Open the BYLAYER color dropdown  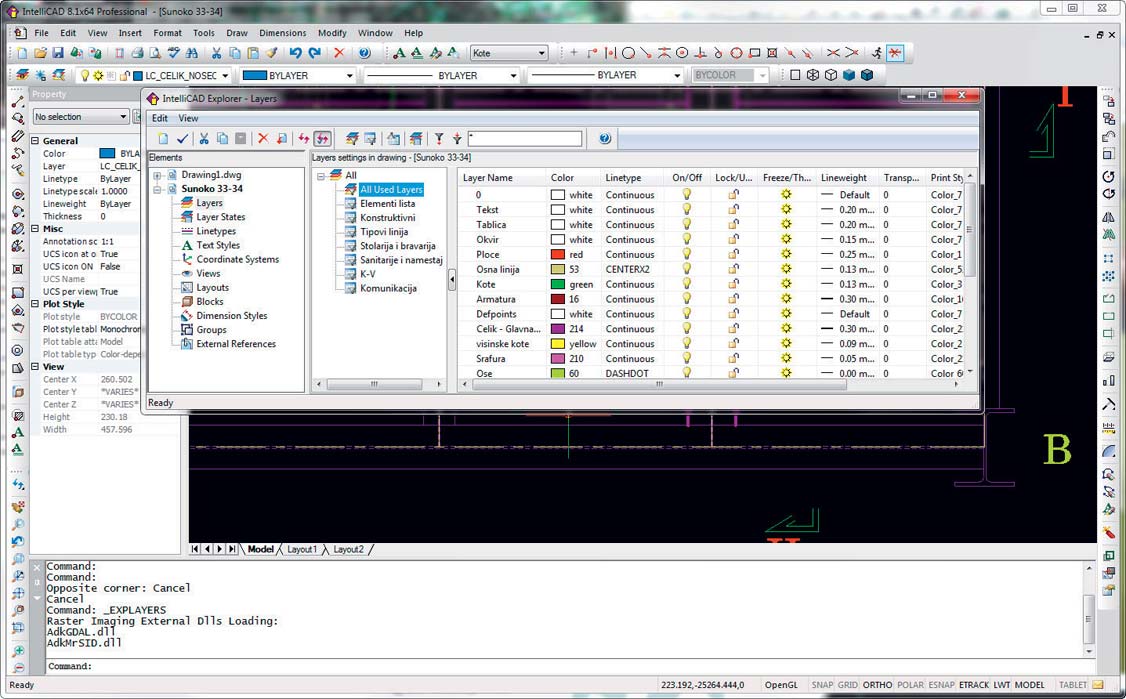point(350,75)
